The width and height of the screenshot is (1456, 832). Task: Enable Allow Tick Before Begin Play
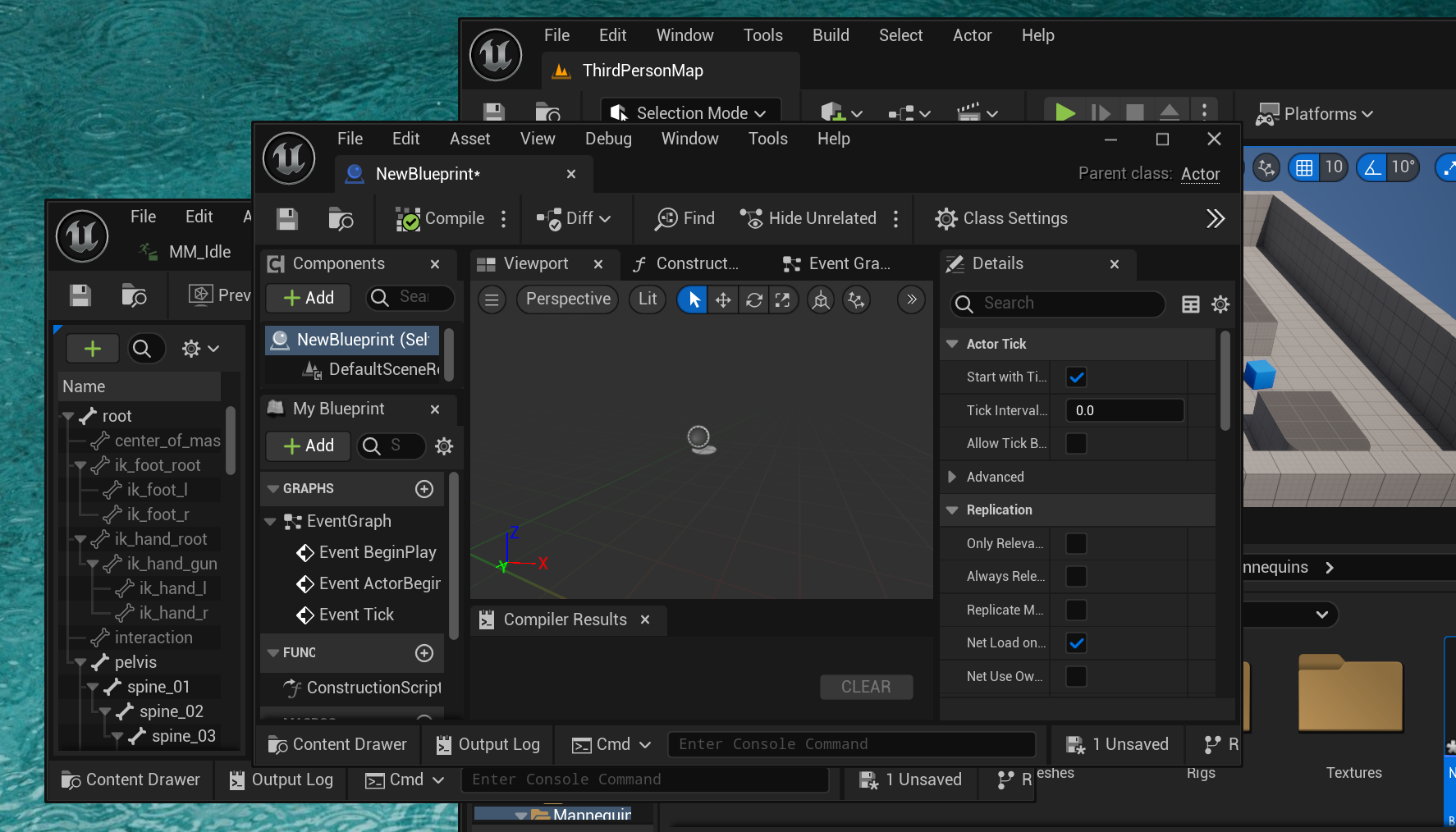click(1076, 444)
